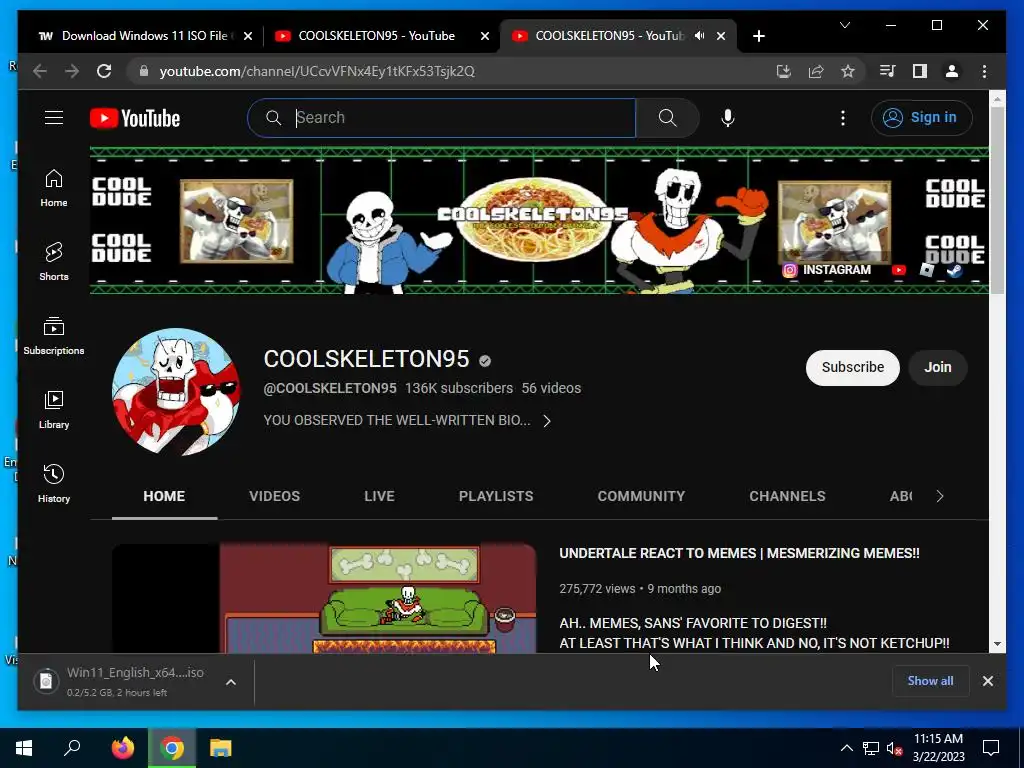This screenshot has height=768, width=1024.
Task: Open File Explorer from the taskbar
Action: (221, 748)
